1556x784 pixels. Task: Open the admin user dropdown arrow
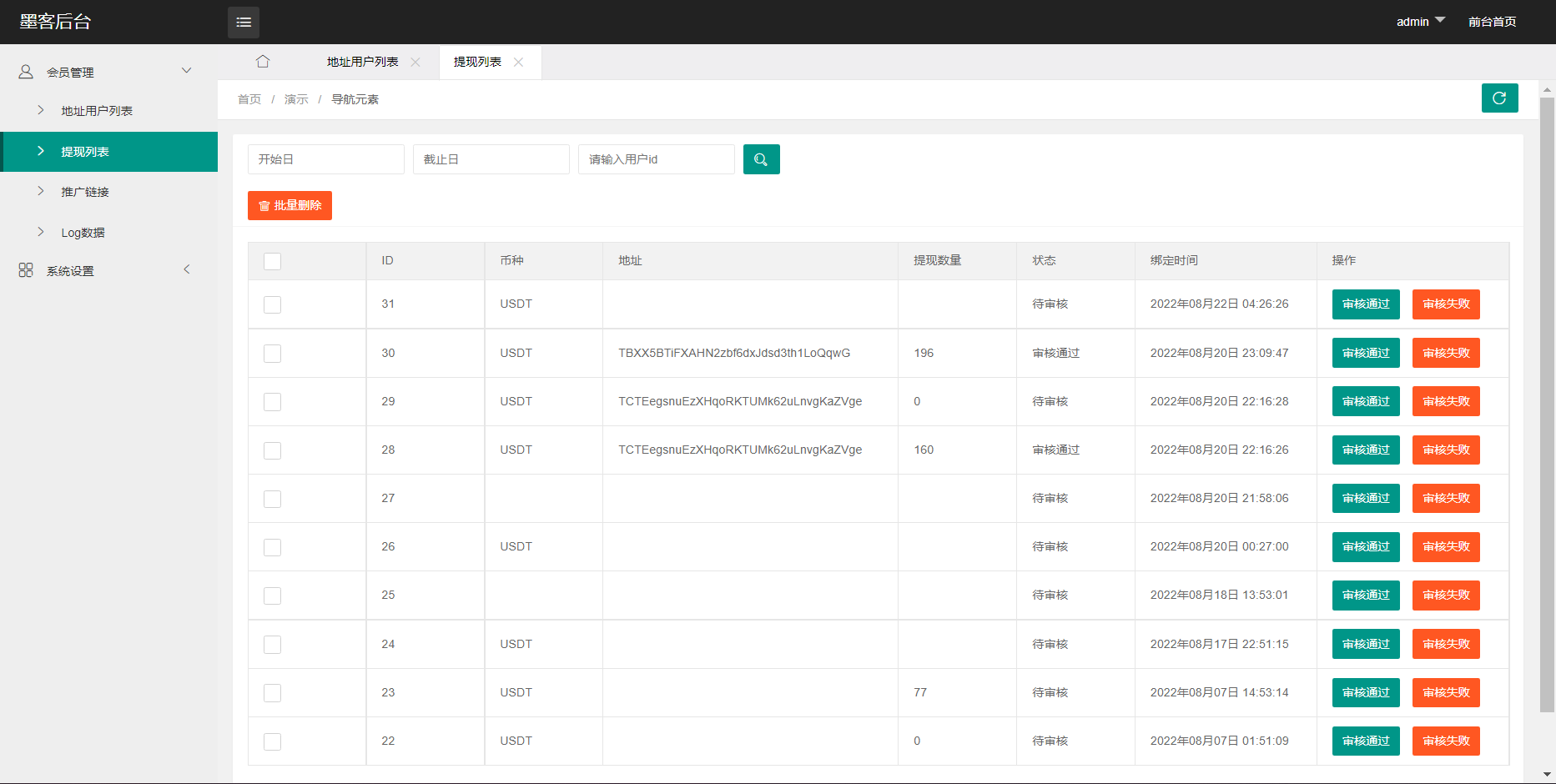pos(1440,20)
